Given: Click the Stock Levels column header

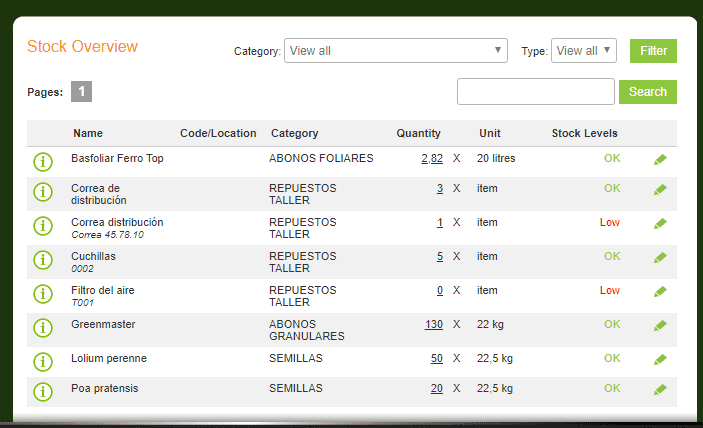Looking at the screenshot, I should [x=585, y=133].
